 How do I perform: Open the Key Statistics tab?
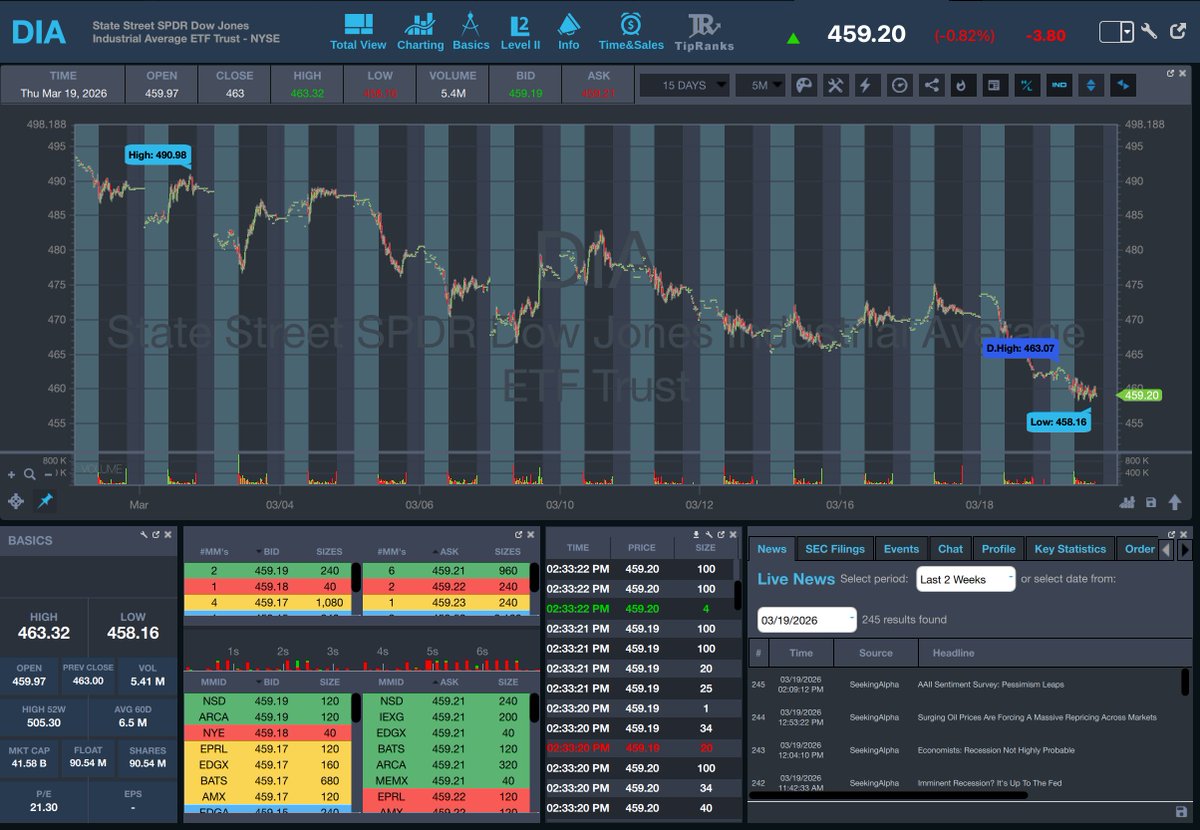pos(1069,548)
